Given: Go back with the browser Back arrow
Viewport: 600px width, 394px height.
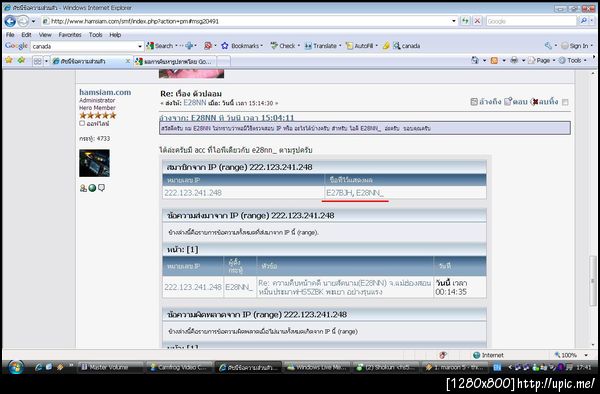Looking at the screenshot, I should (10, 21).
